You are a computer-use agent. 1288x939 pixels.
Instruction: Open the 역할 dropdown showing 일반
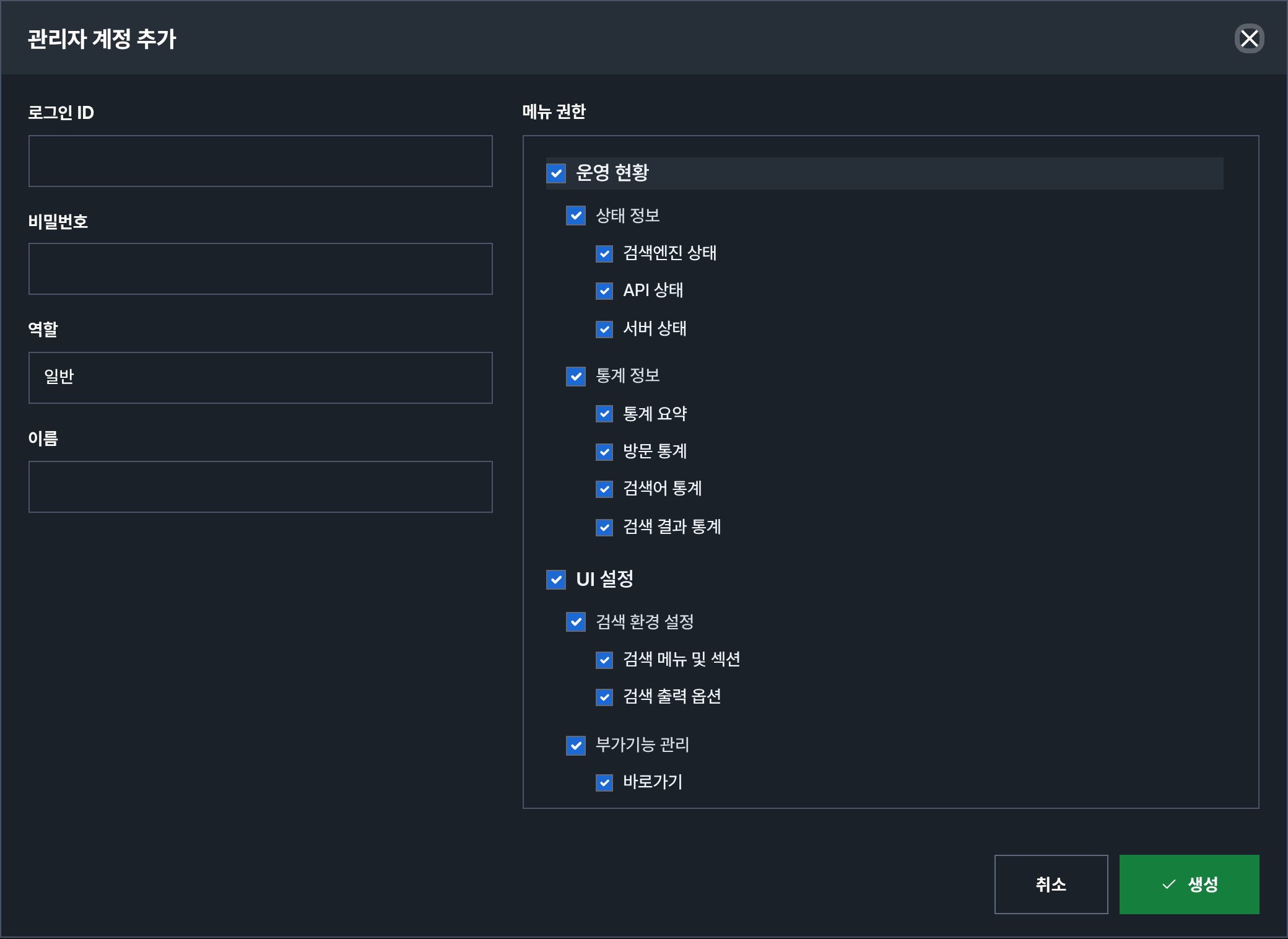(261, 378)
